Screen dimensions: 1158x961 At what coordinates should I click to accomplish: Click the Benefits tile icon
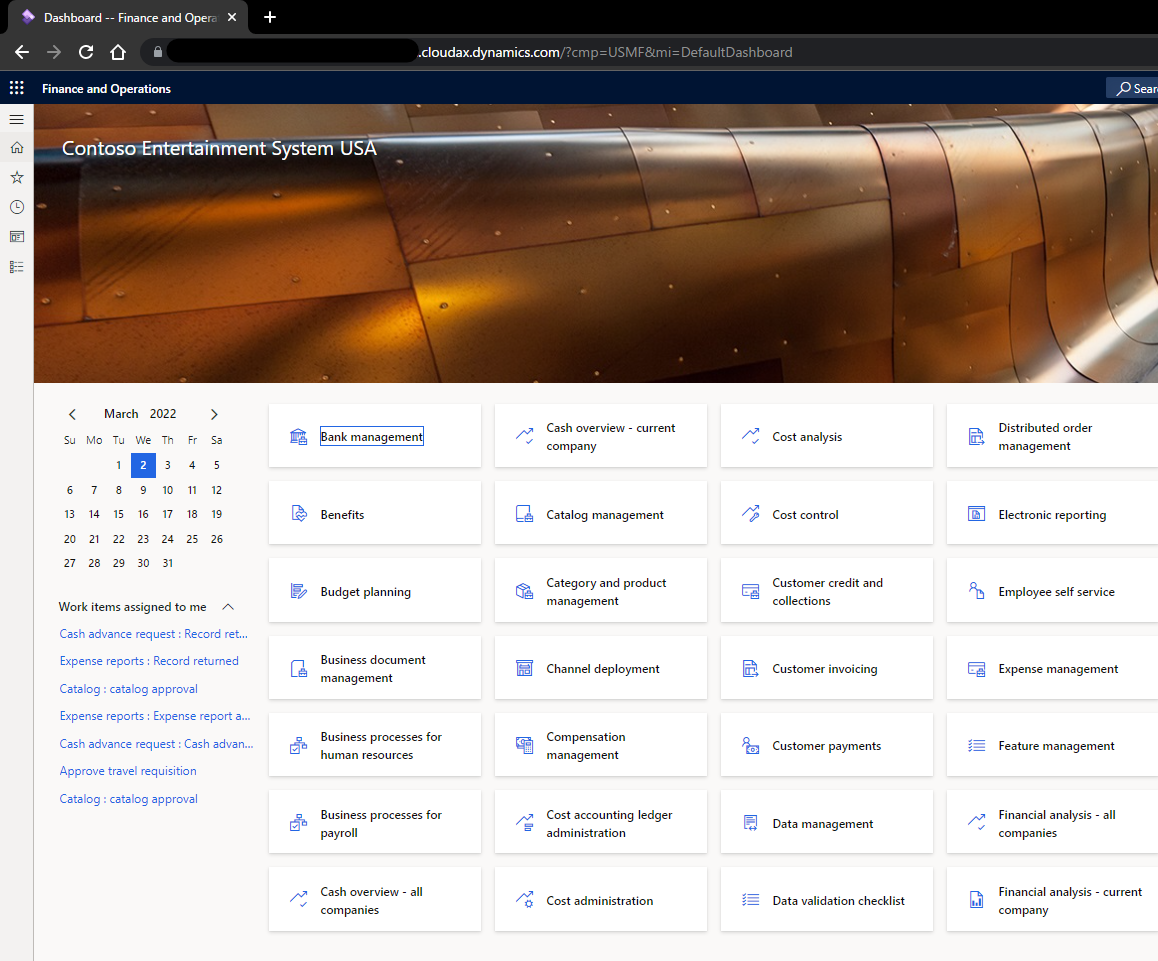tap(298, 514)
